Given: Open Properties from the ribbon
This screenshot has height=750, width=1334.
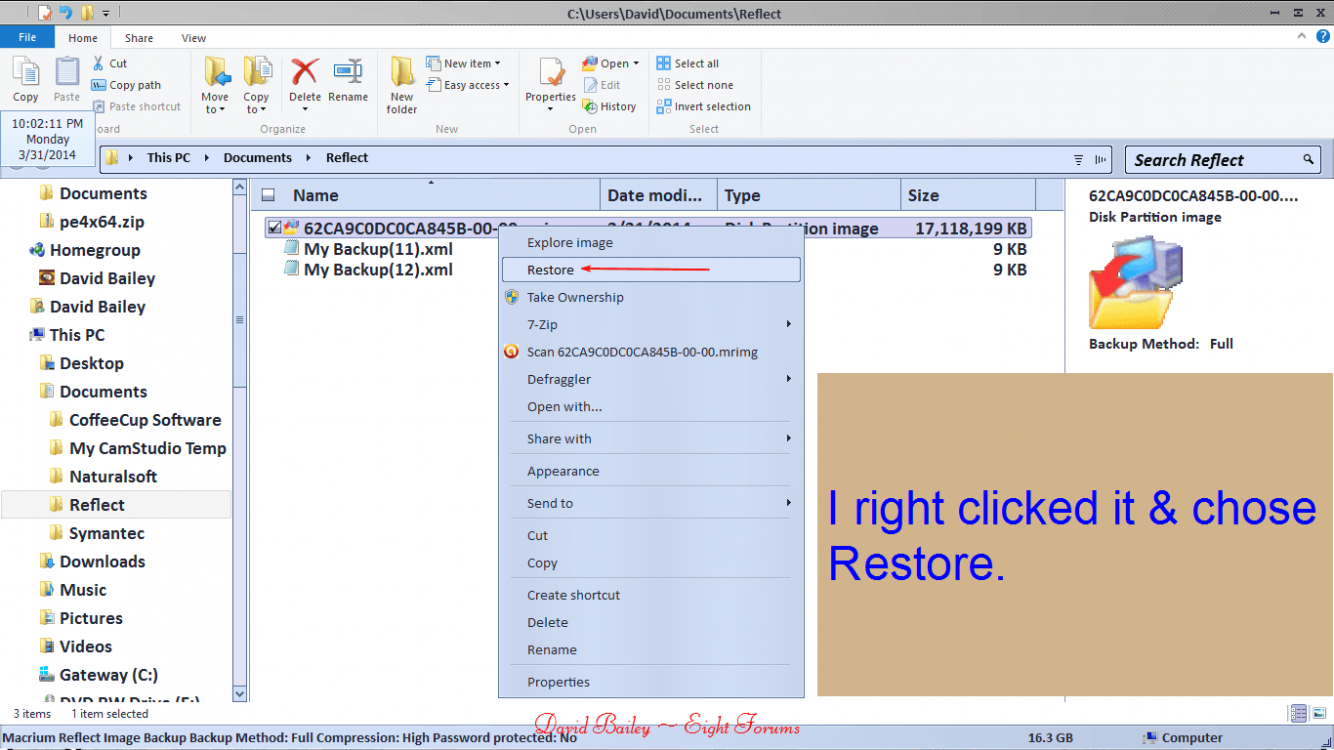Looking at the screenshot, I should click(551, 85).
